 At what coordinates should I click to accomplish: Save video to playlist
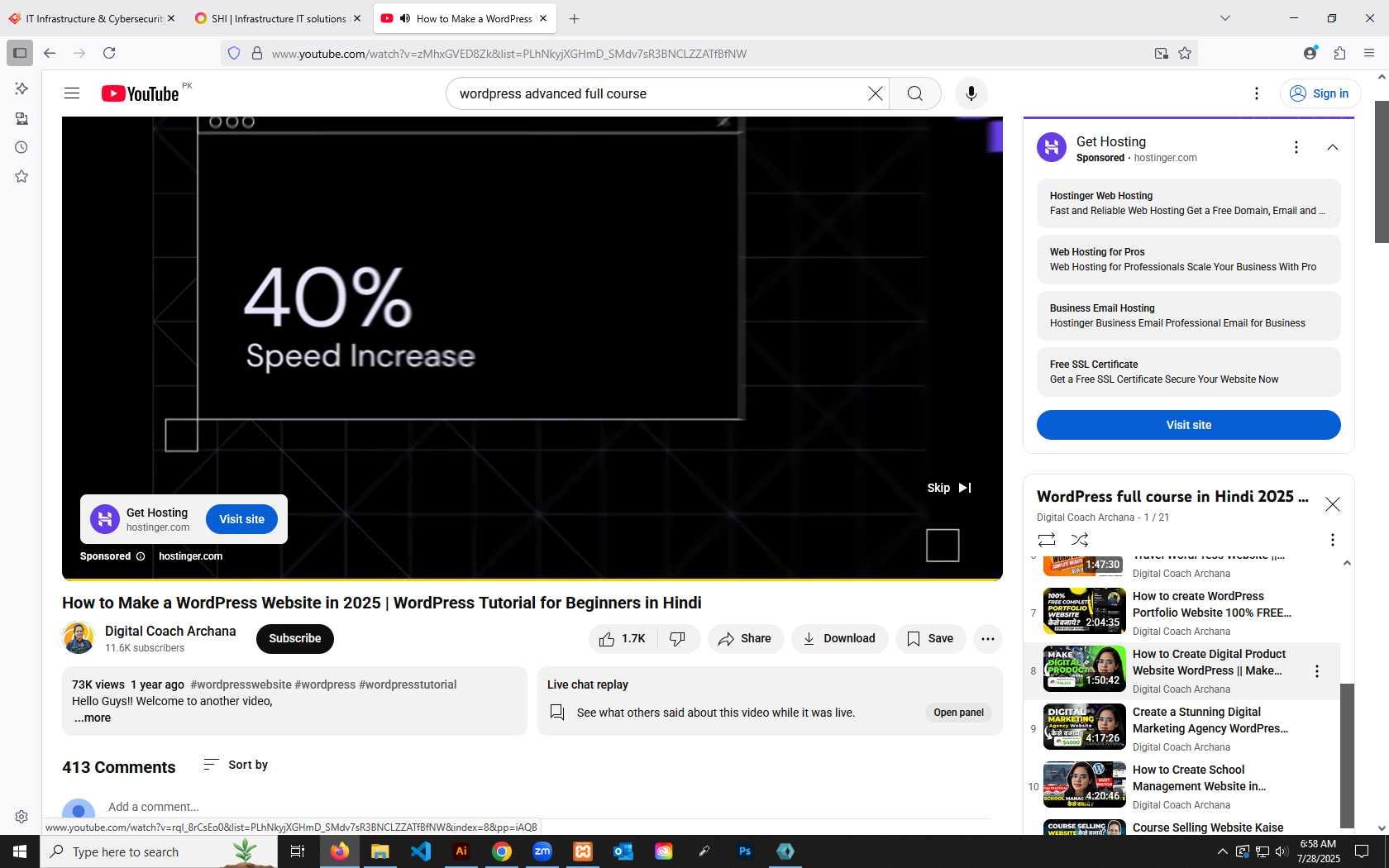pyautogui.click(x=930, y=638)
